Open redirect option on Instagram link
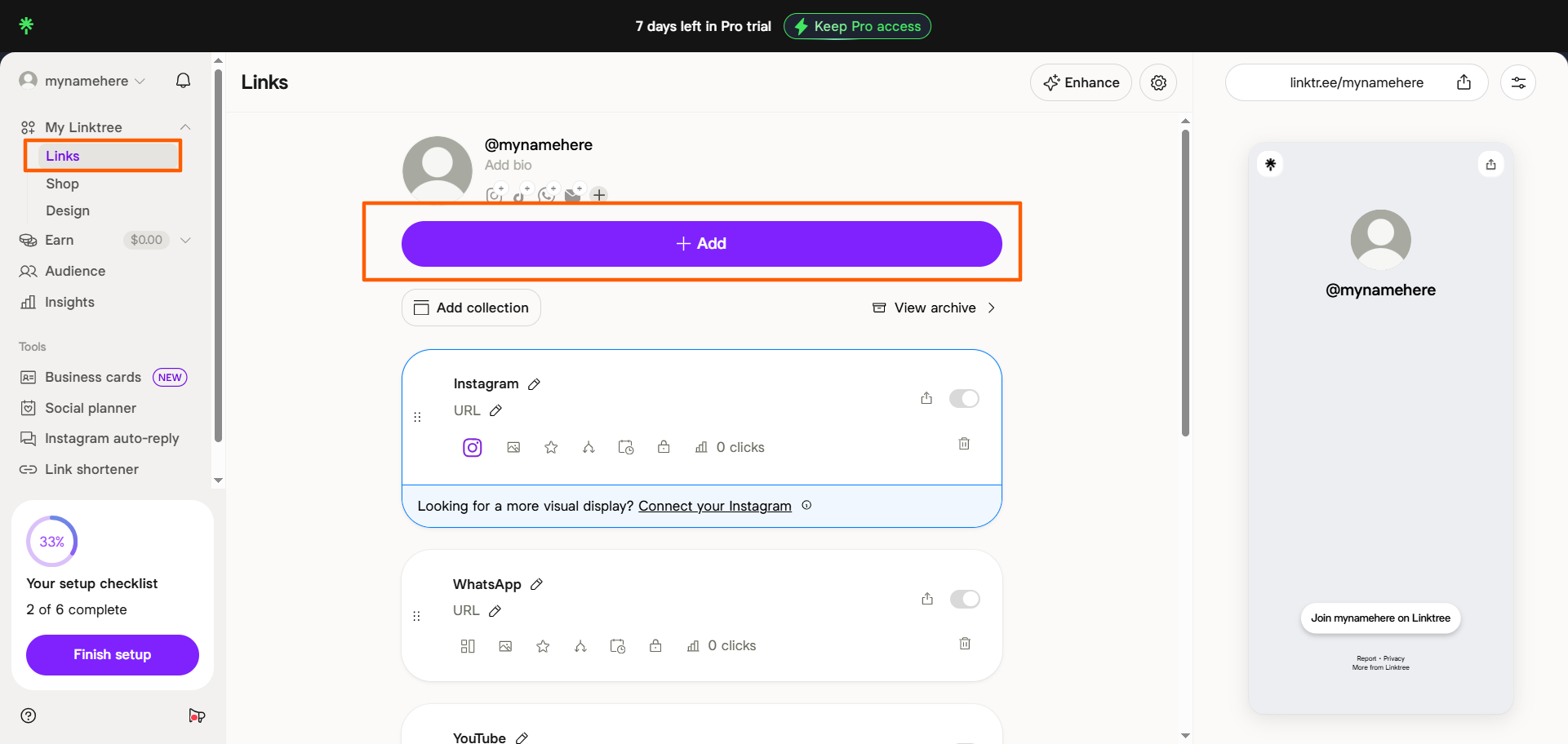 tap(589, 447)
